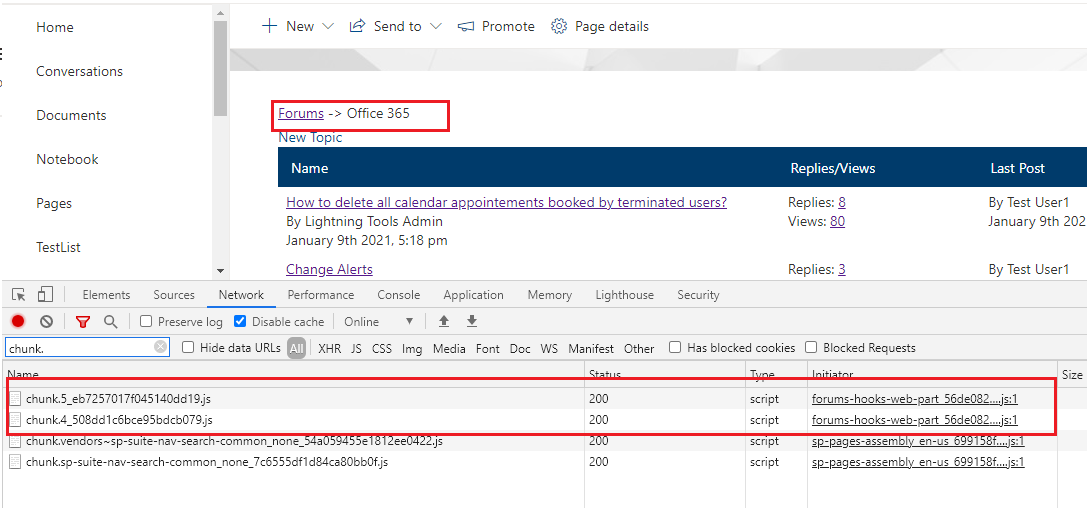Select the XHR filter type
Viewport: 1087px width, 508px height.
[x=329, y=349]
